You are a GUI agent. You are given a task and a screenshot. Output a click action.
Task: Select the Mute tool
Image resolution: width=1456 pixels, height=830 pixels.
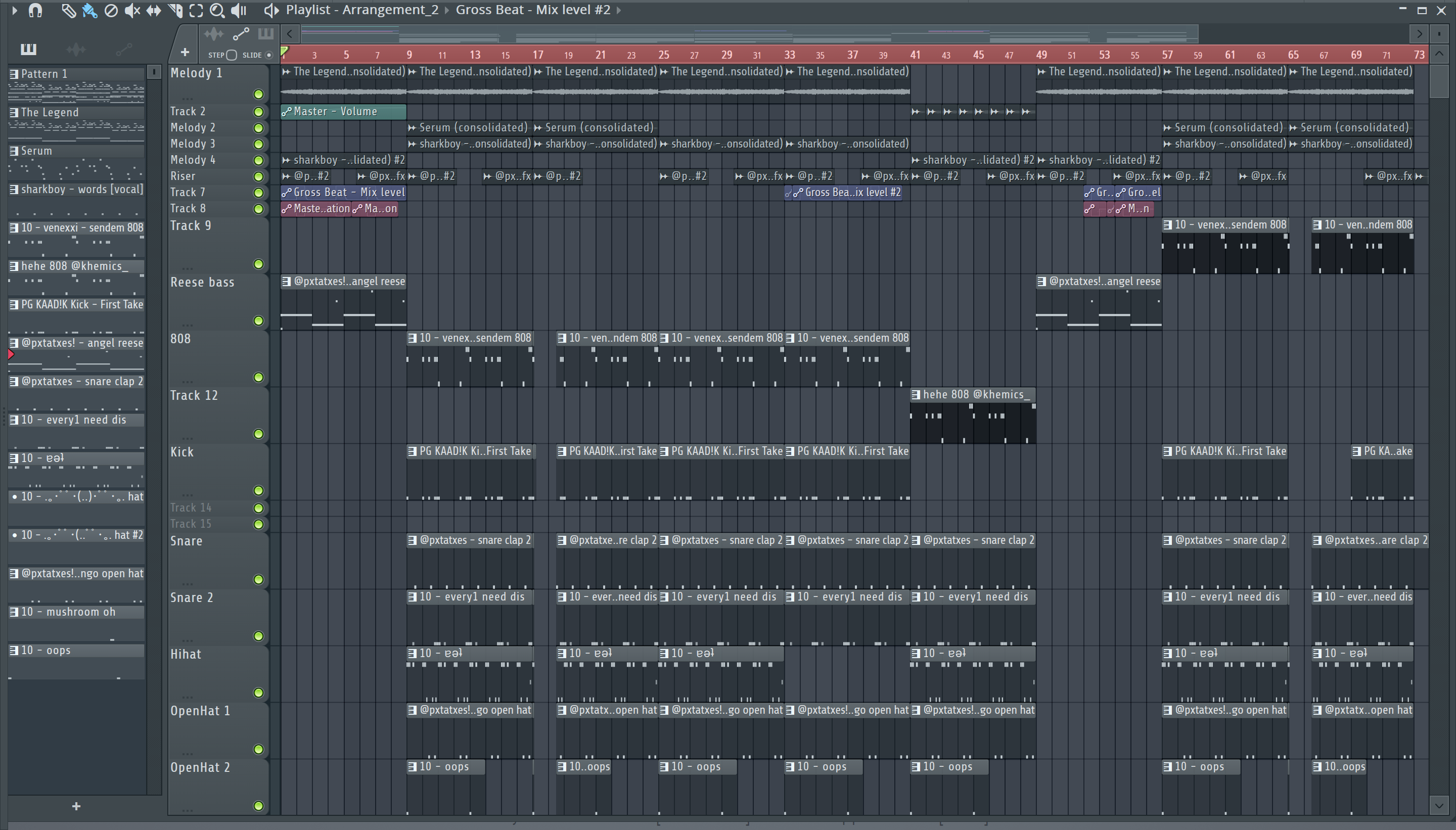[x=132, y=10]
